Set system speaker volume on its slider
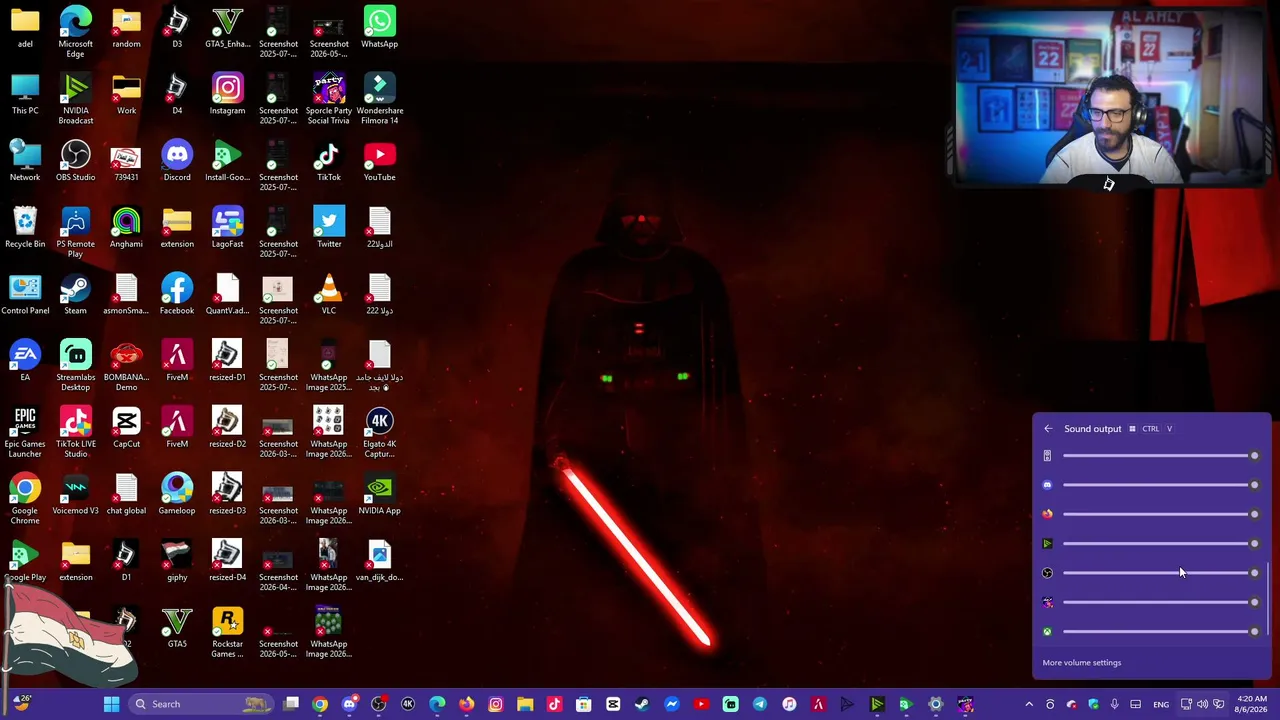Screen dimensions: 1280x720 [1160, 456]
